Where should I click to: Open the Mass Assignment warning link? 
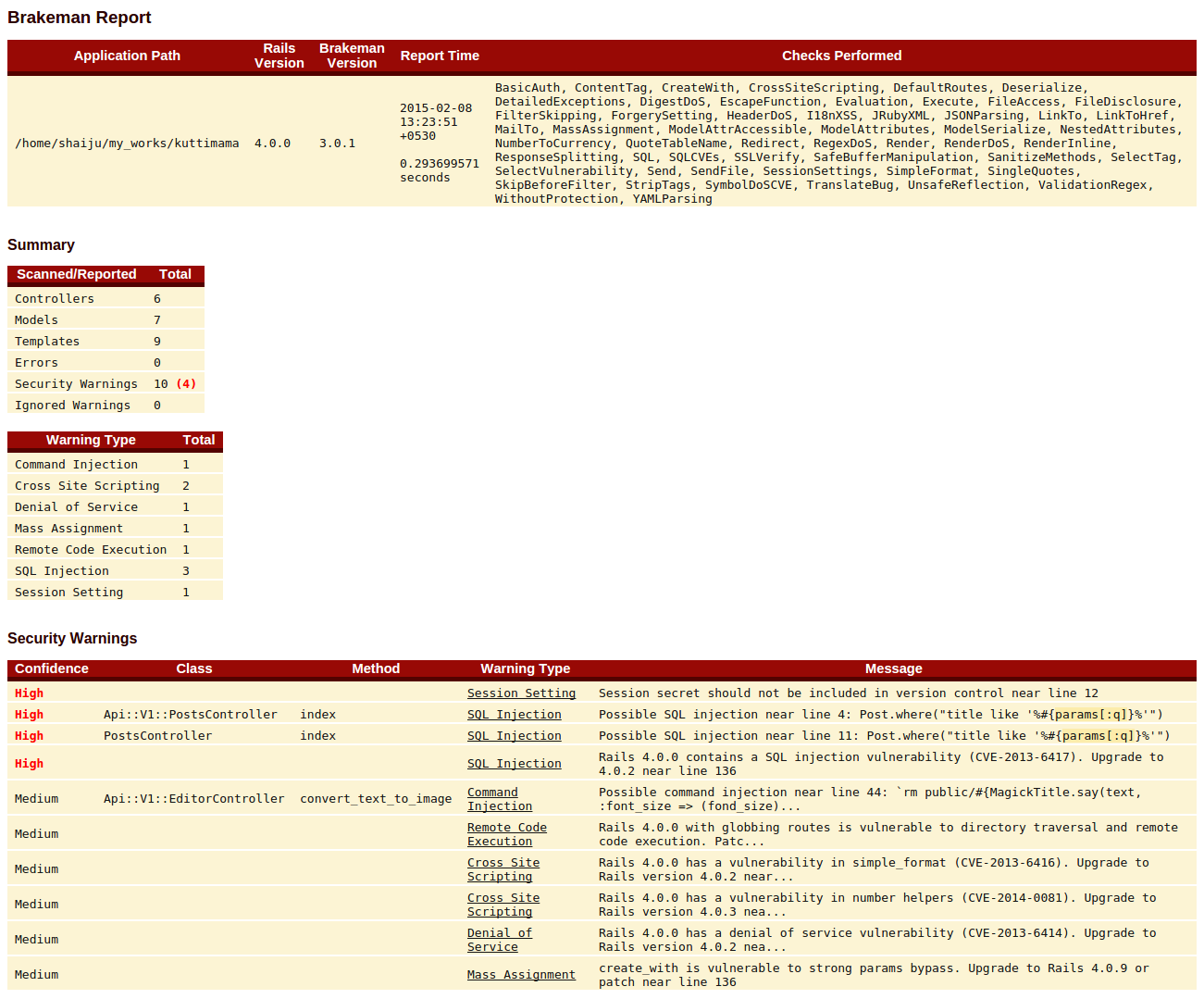pyautogui.click(x=520, y=974)
